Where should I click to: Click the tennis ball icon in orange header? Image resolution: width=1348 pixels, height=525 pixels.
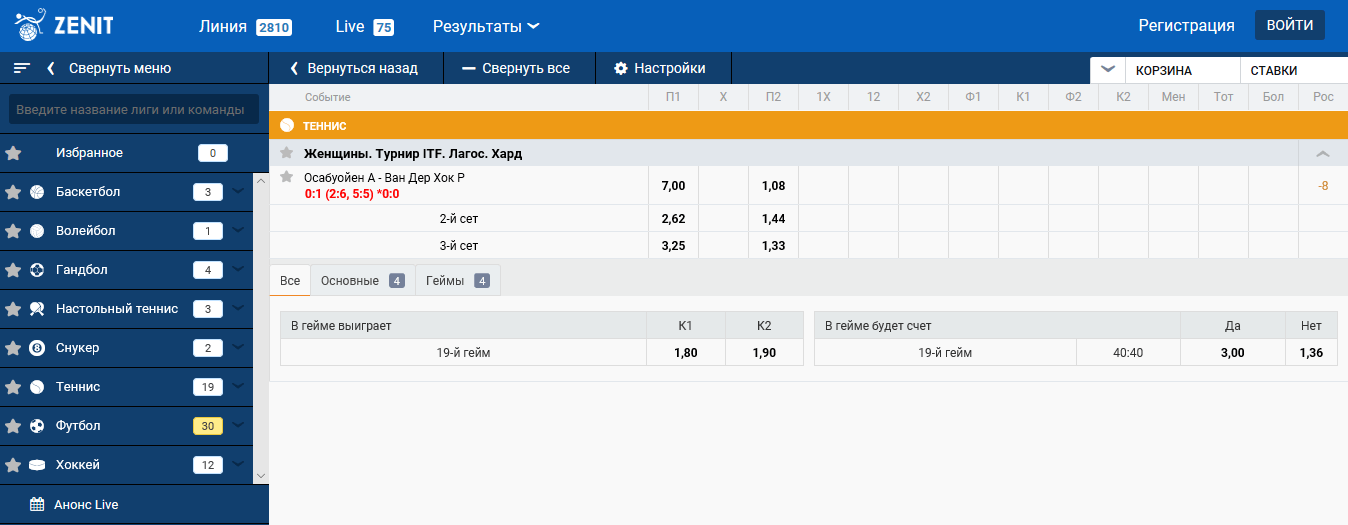click(287, 126)
